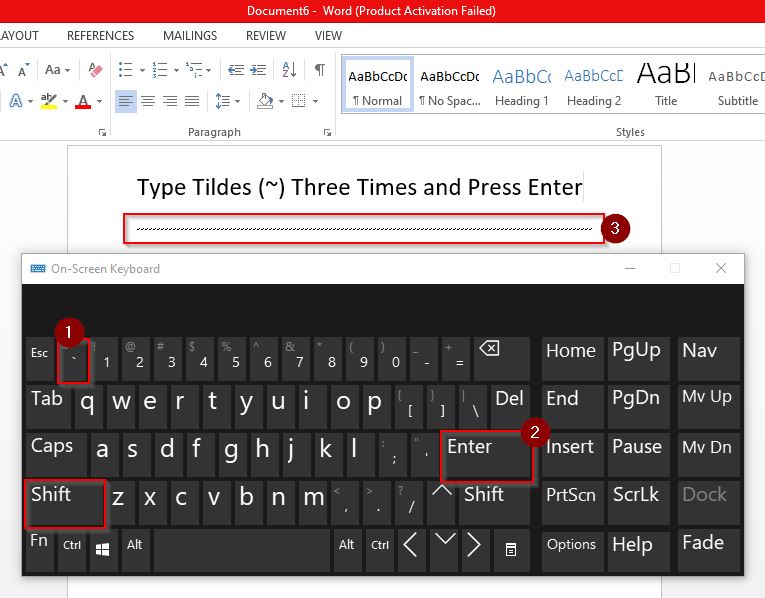Open the VIEW ribbon tab
The width and height of the screenshot is (765, 598).
328,36
